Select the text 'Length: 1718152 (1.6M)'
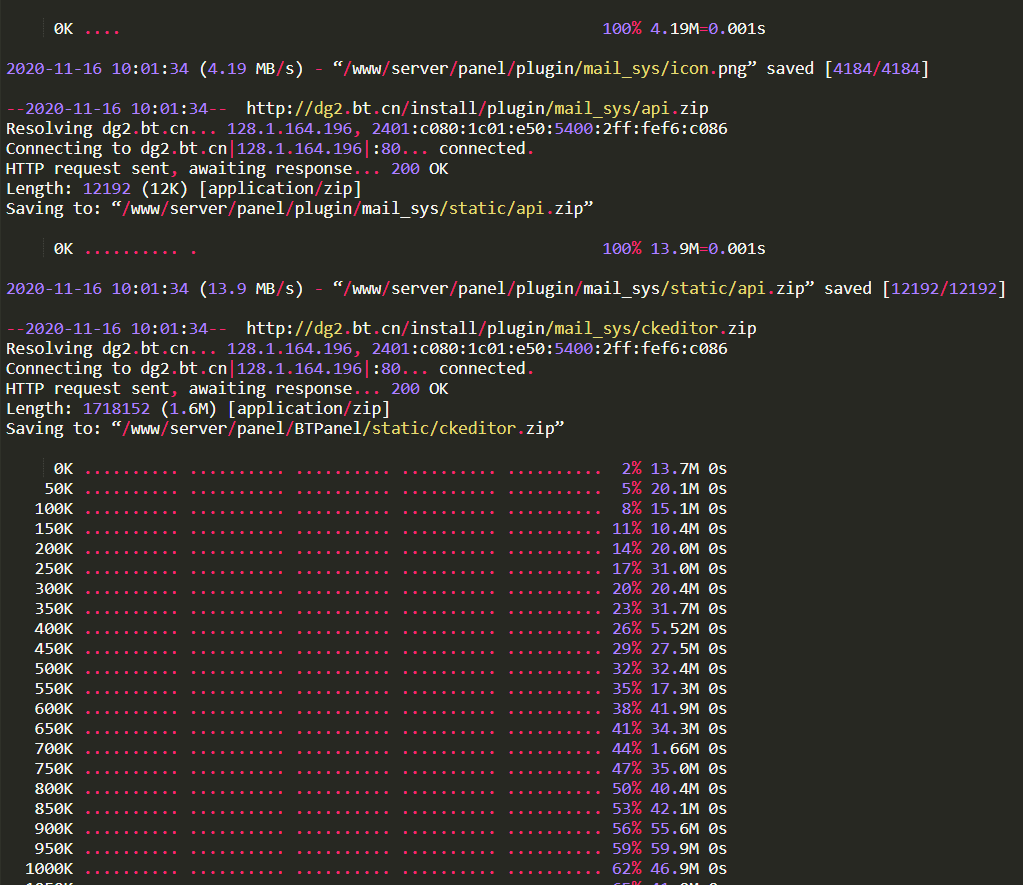Screen dimensions: 1023x885 (x=111, y=409)
